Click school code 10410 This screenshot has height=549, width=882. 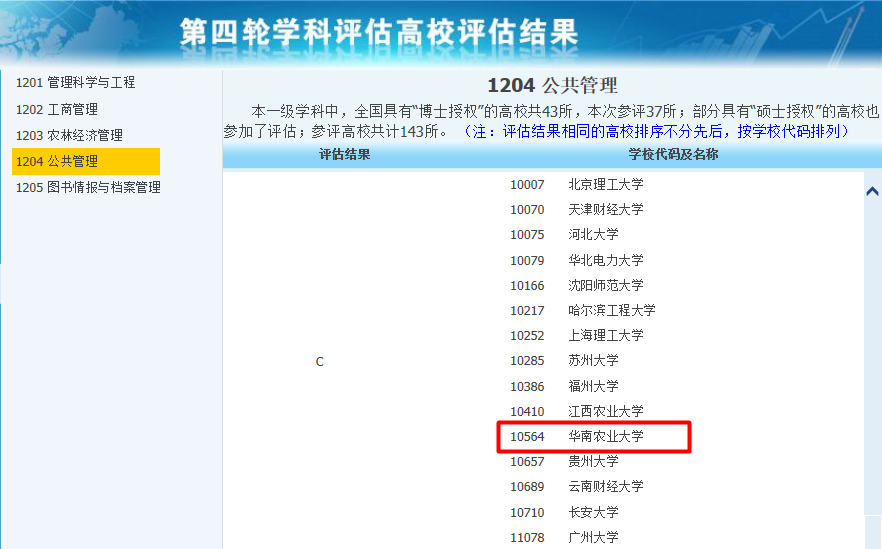tap(527, 412)
